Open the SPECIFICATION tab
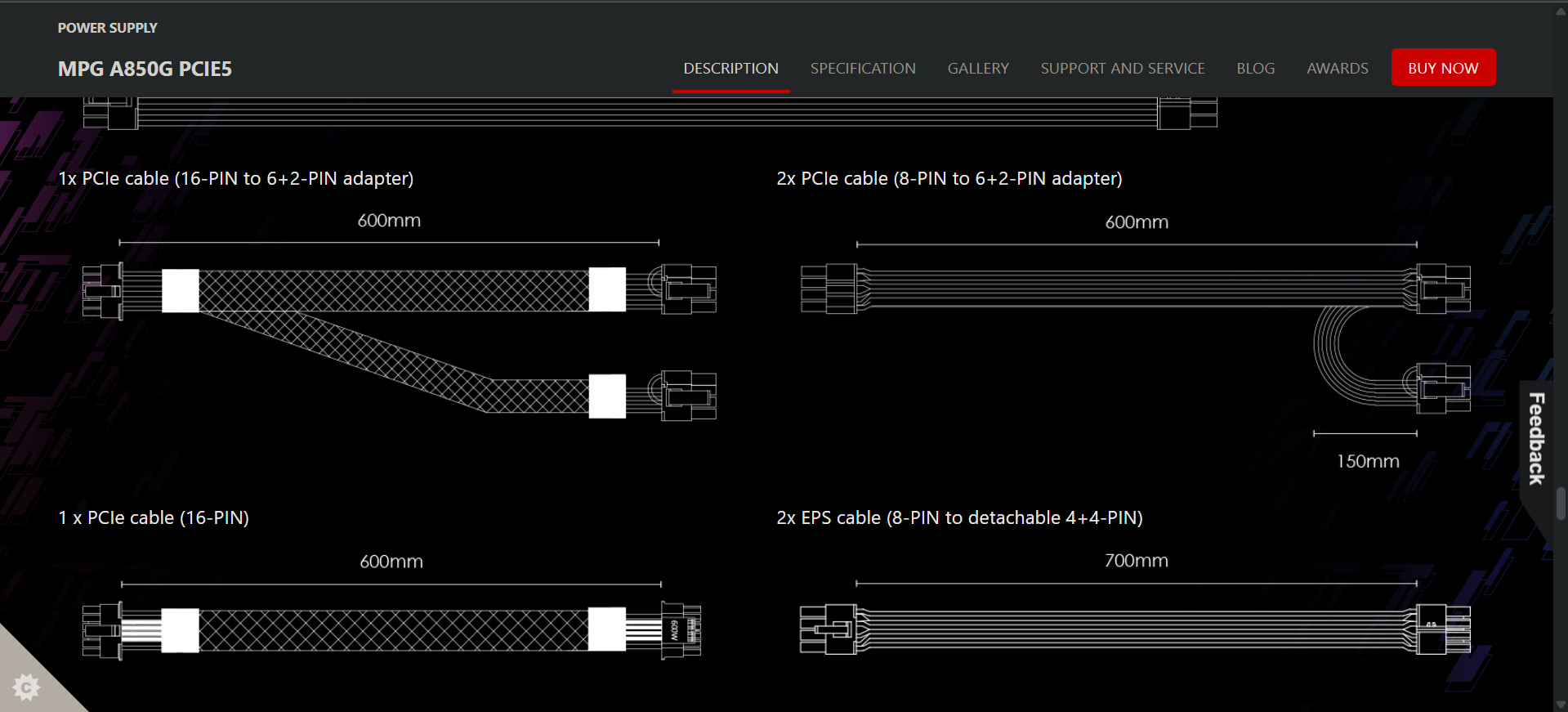The image size is (1568, 712). [x=863, y=69]
